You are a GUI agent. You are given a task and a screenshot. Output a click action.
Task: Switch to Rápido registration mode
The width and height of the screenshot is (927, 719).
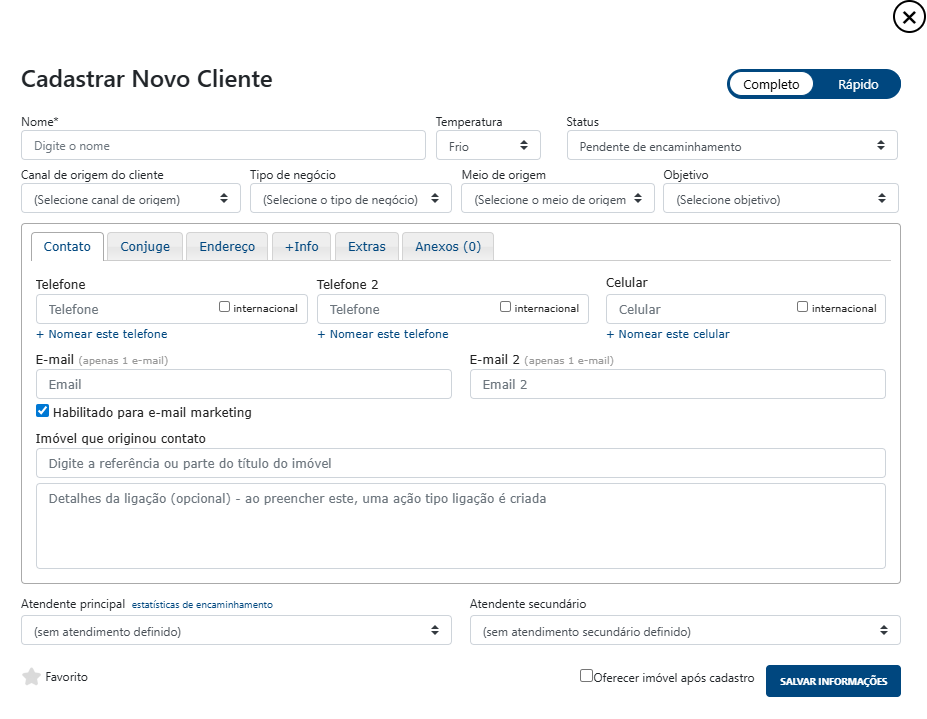click(857, 85)
